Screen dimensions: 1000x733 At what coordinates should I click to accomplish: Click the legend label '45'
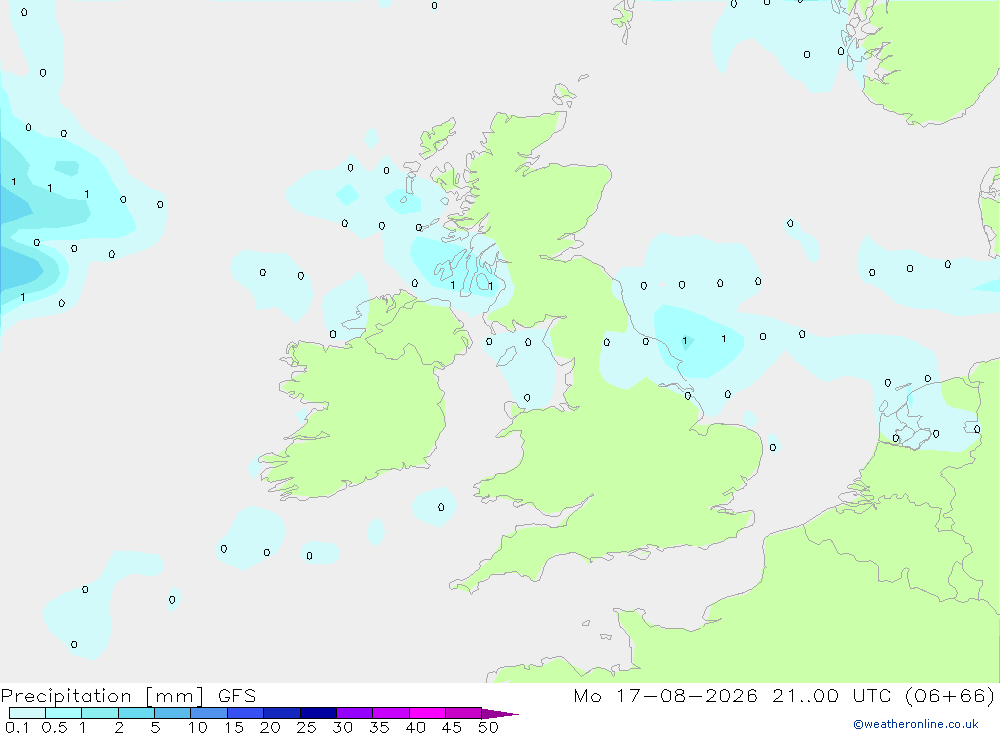click(x=452, y=727)
